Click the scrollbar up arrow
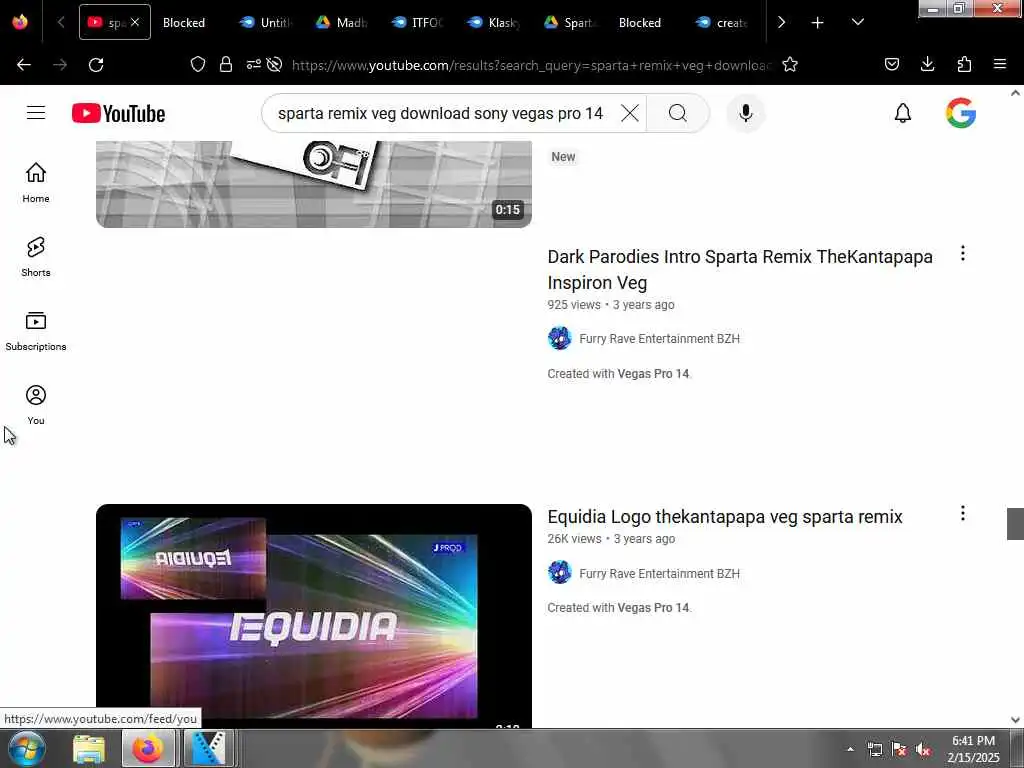 click(1015, 93)
